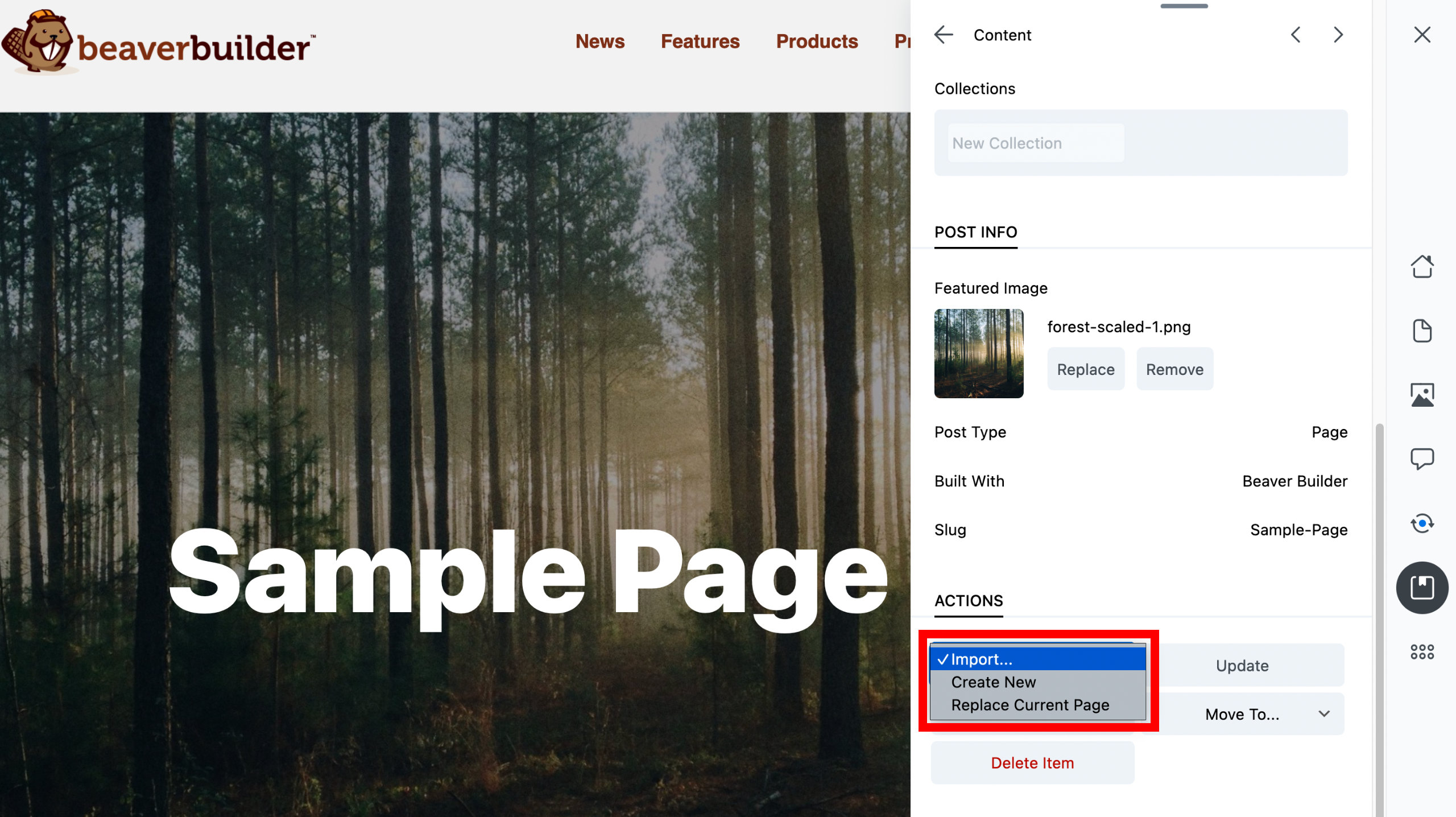The width and height of the screenshot is (1456, 817).
Task: Open the apps grid icon
Action: pyautogui.click(x=1422, y=651)
